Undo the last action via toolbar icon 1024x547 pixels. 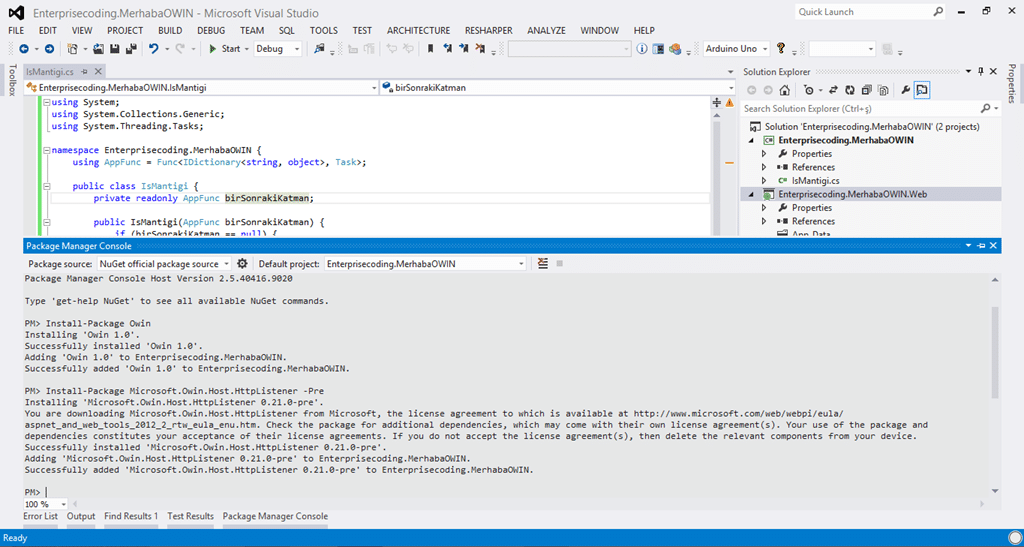coord(153,49)
